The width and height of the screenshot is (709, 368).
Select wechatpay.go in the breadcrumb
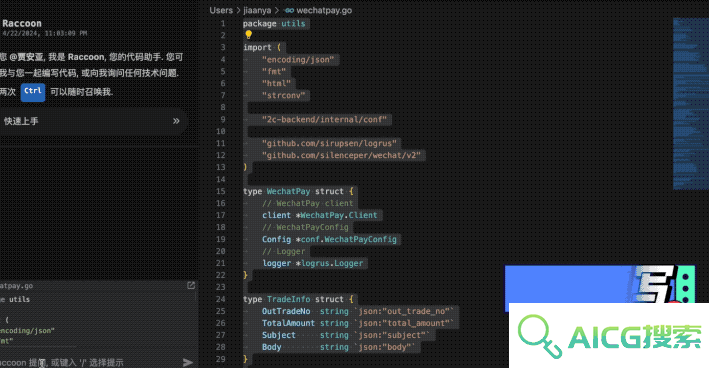[324, 10]
